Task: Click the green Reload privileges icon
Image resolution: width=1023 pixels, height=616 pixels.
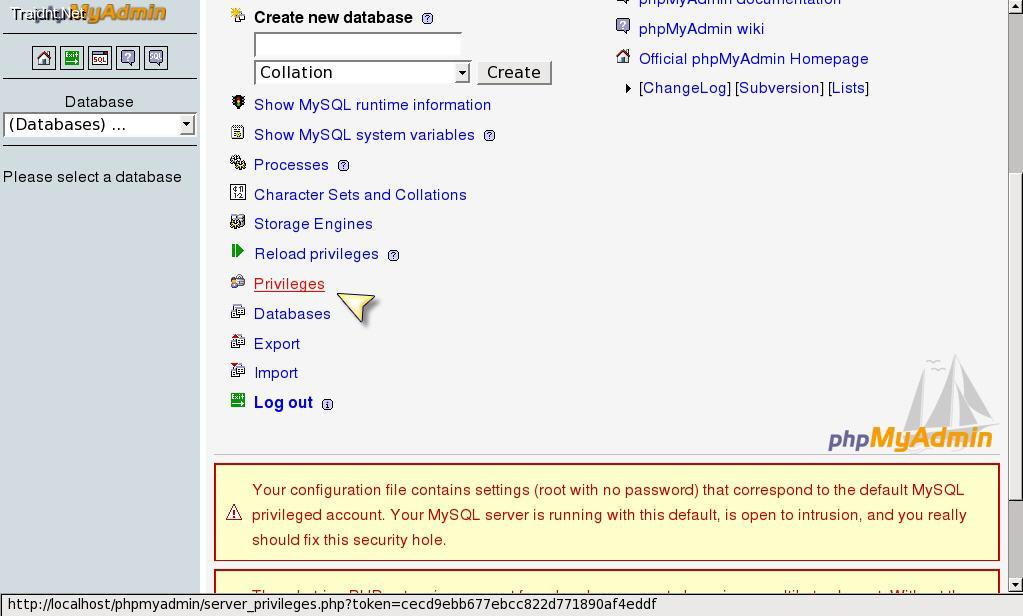Action: coord(237,251)
